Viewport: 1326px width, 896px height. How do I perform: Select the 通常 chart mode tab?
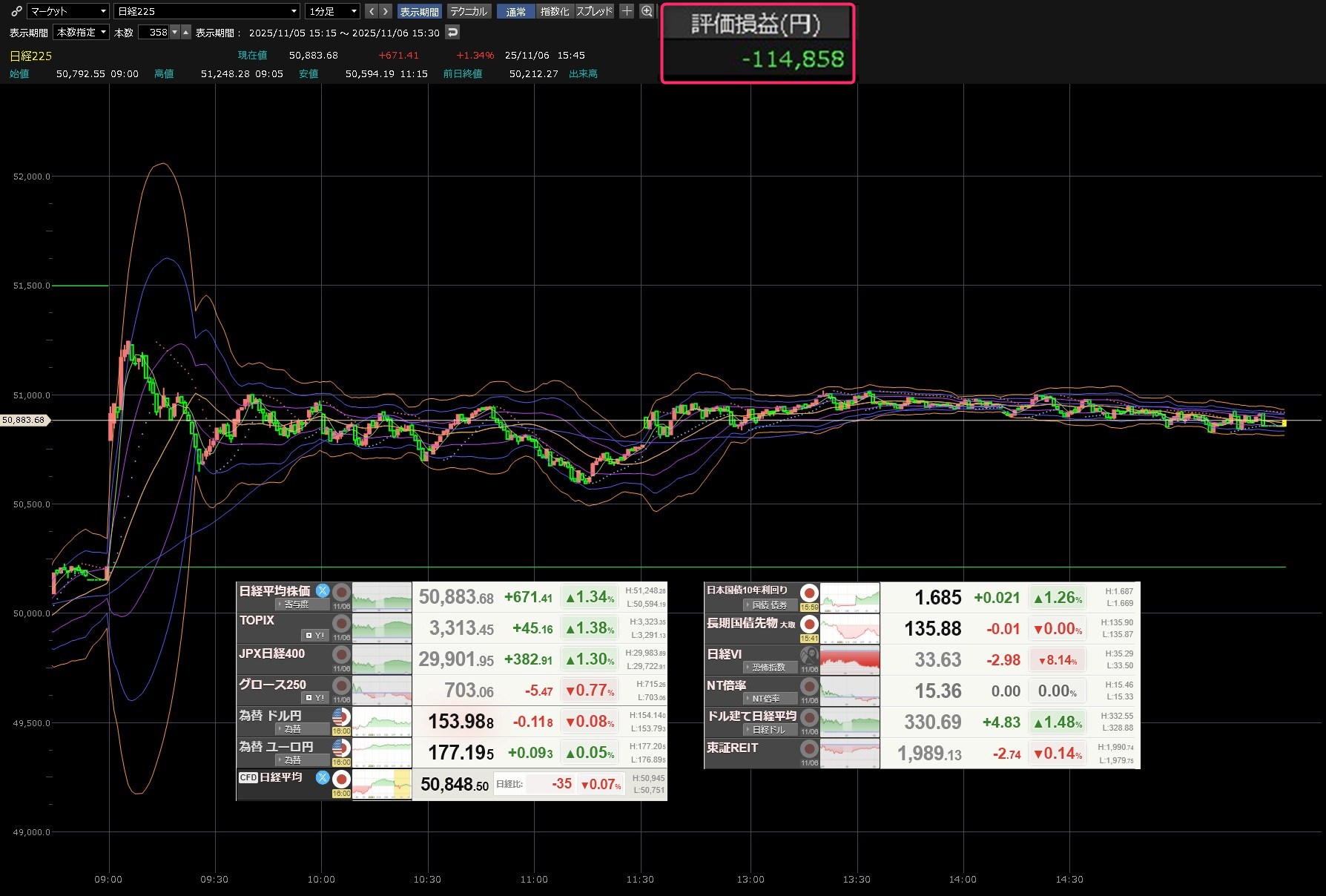click(x=515, y=11)
